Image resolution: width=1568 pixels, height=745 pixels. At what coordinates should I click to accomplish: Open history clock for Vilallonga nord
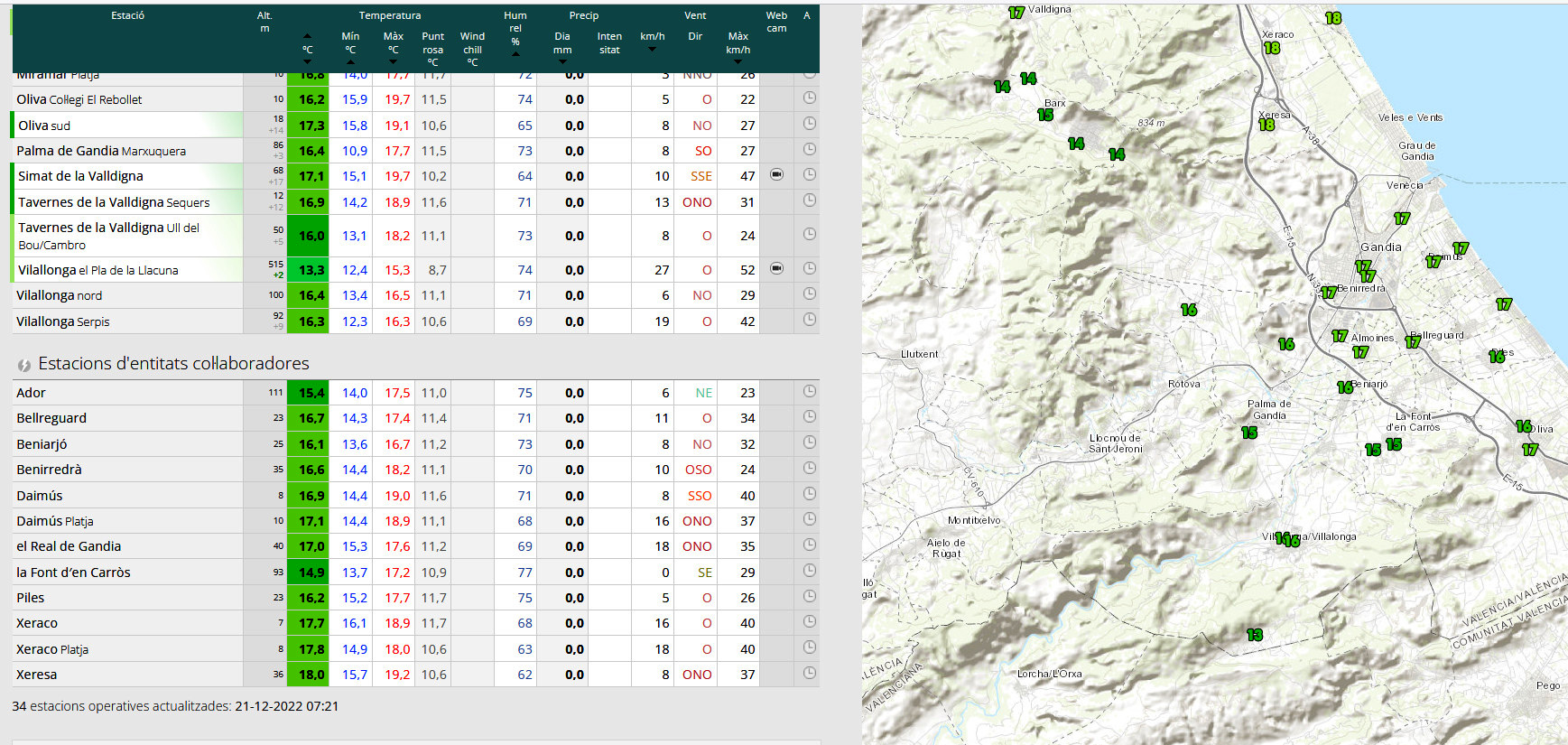coord(810,293)
